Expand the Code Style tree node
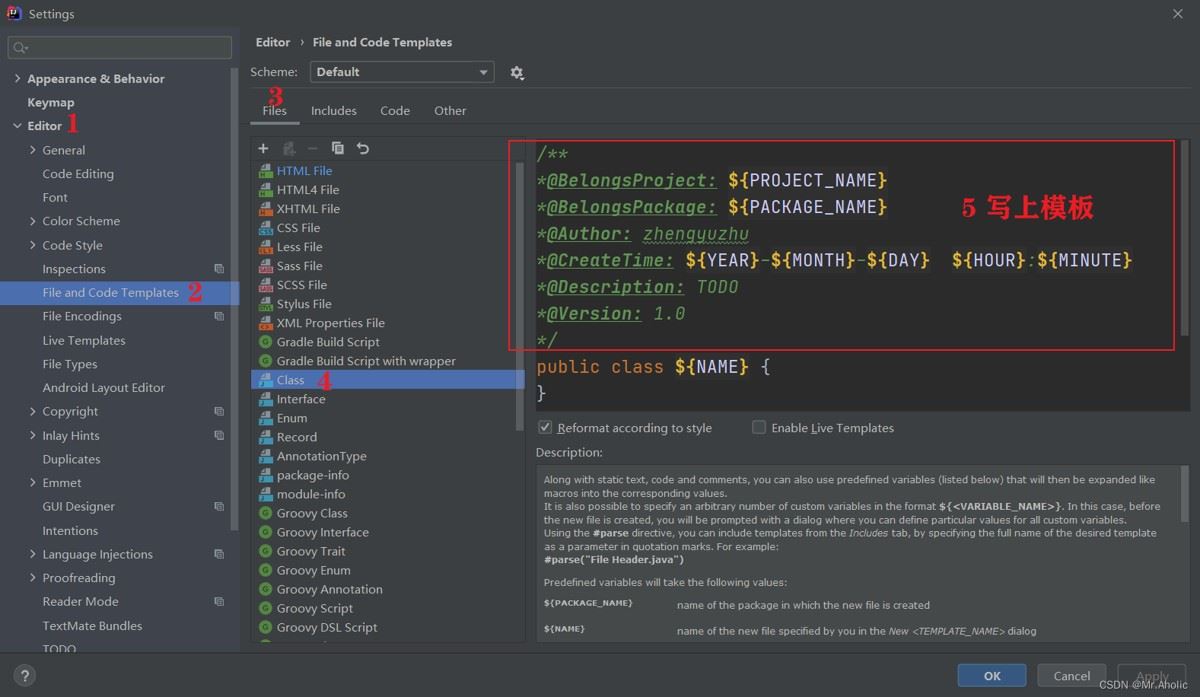 click(x=33, y=246)
